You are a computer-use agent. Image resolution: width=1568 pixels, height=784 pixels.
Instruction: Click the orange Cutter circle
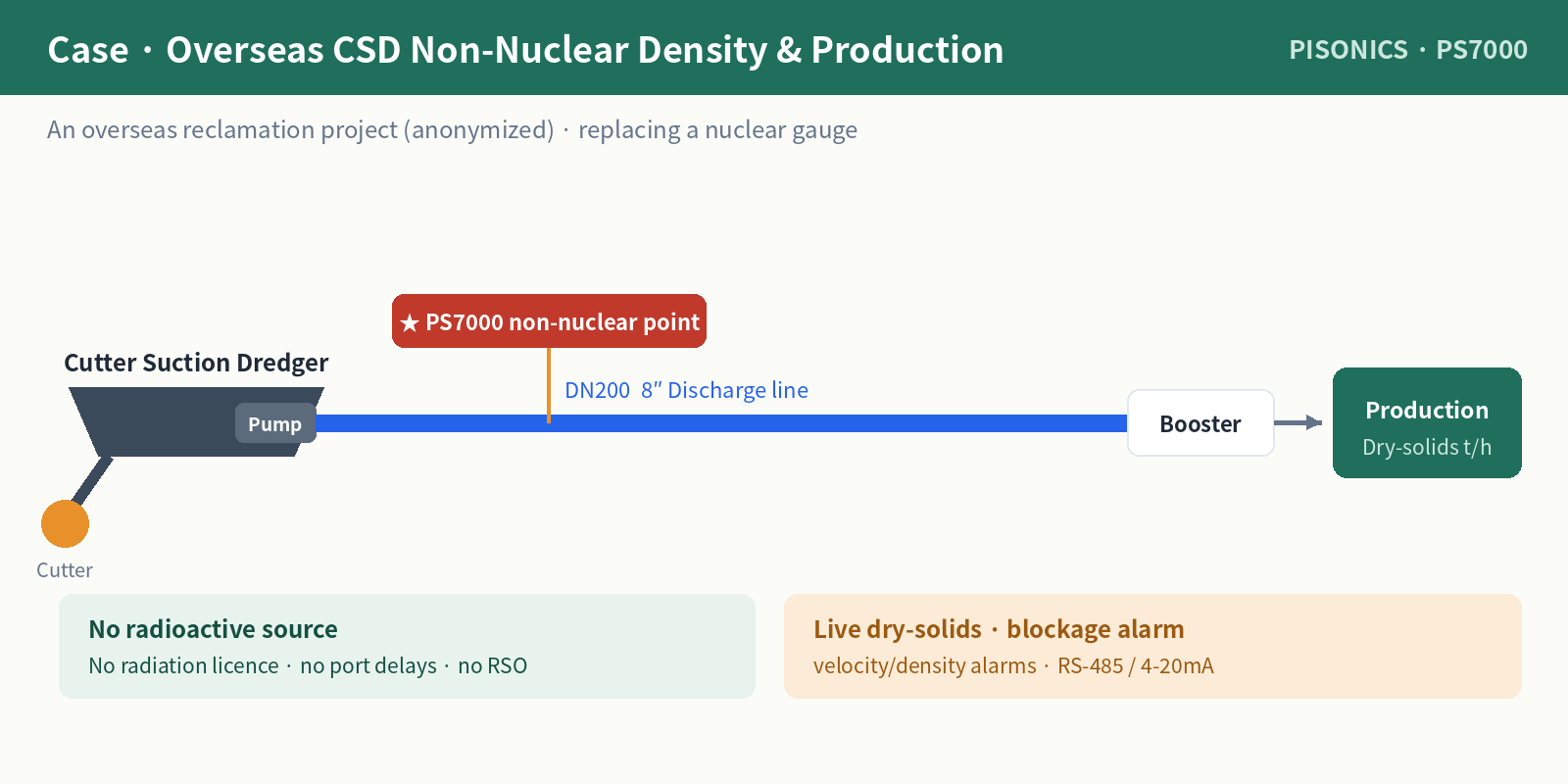[65, 523]
